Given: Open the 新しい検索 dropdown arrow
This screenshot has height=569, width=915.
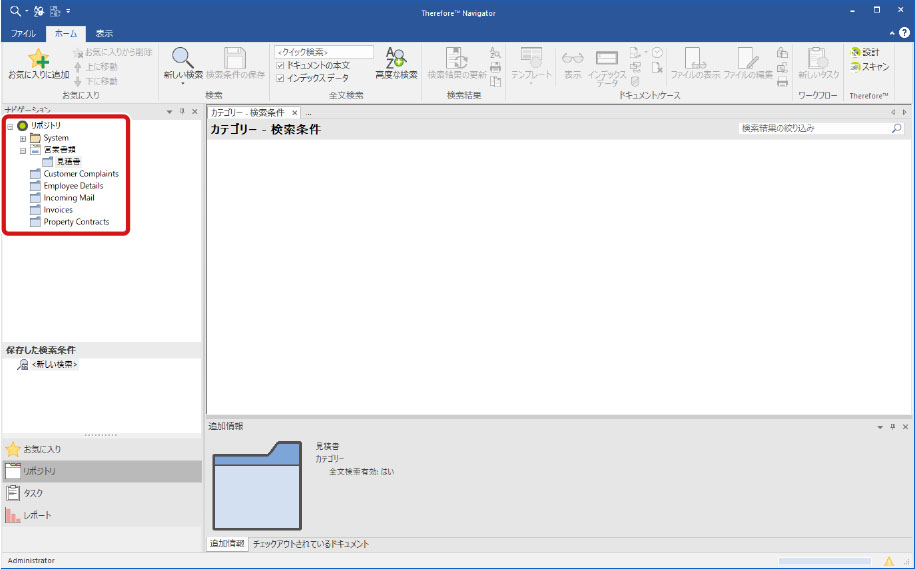Looking at the screenshot, I should click(183, 84).
